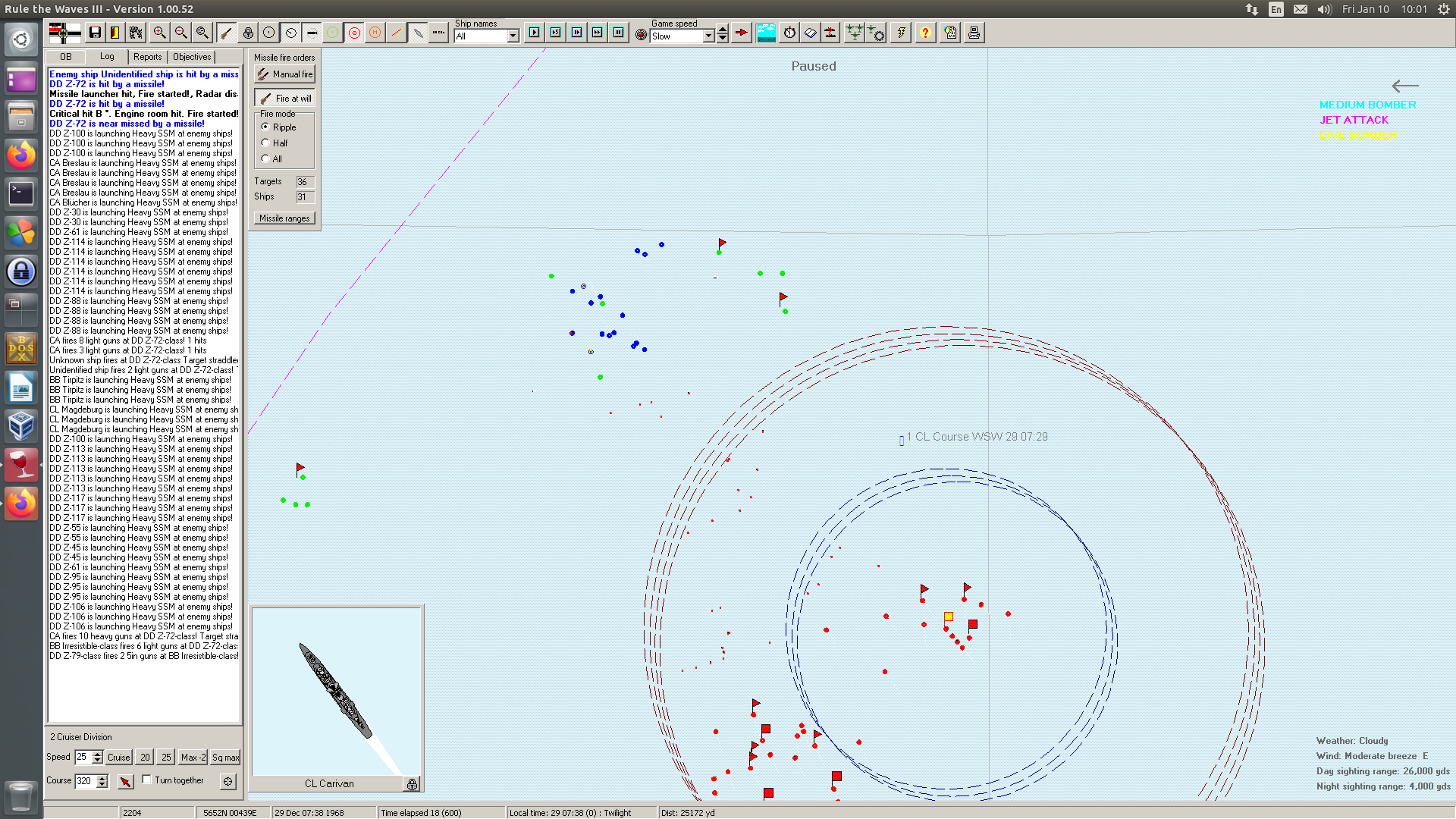Viewport: 1456px width, 819px height.
Task: Click the green circle range toolbar icon
Action: click(x=333, y=33)
